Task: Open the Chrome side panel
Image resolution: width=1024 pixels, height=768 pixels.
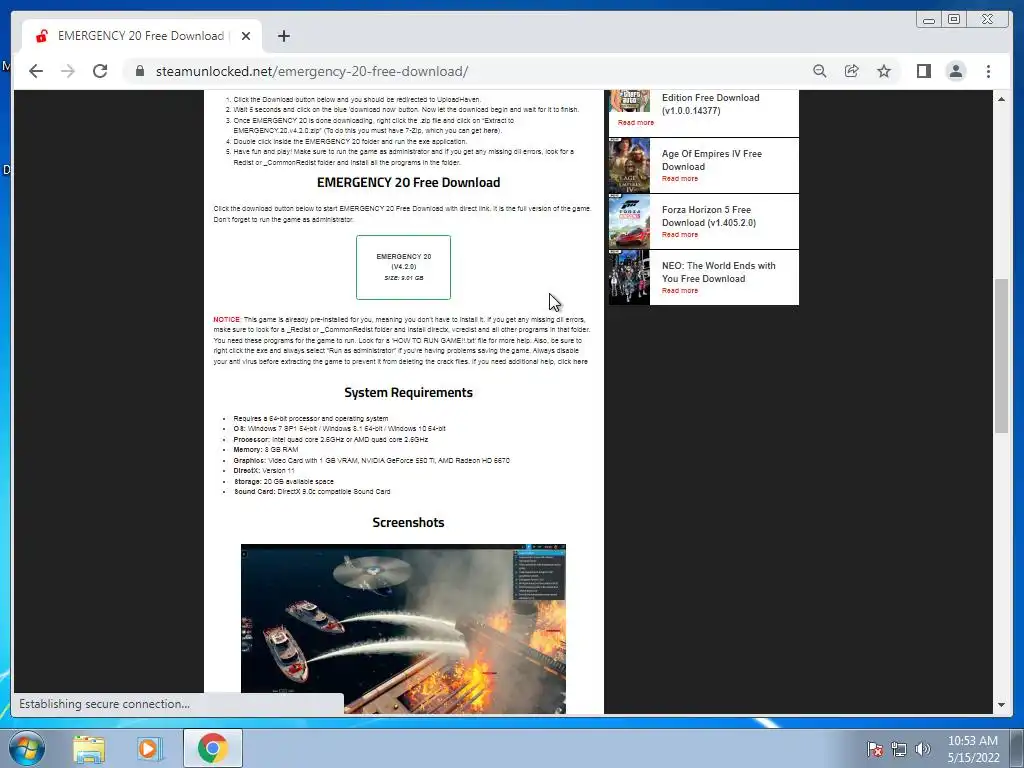Action: [923, 71]
